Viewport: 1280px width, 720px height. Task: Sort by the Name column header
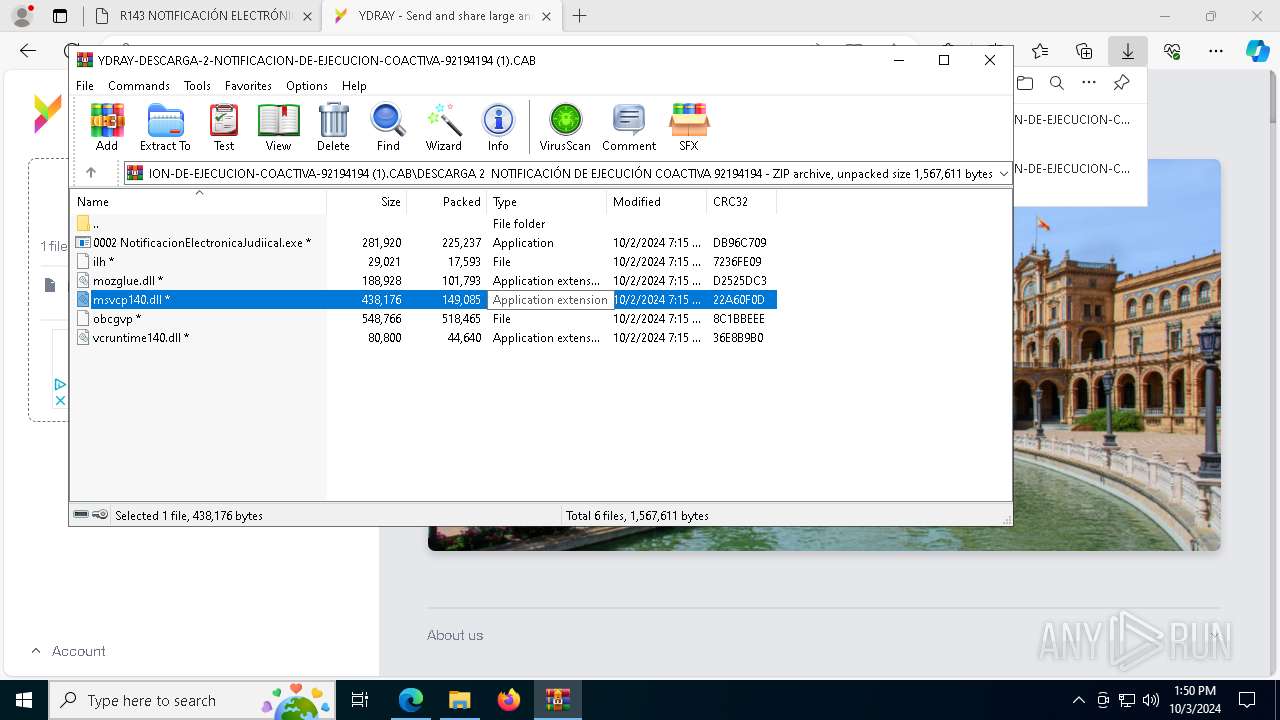[x=198, y=202]
